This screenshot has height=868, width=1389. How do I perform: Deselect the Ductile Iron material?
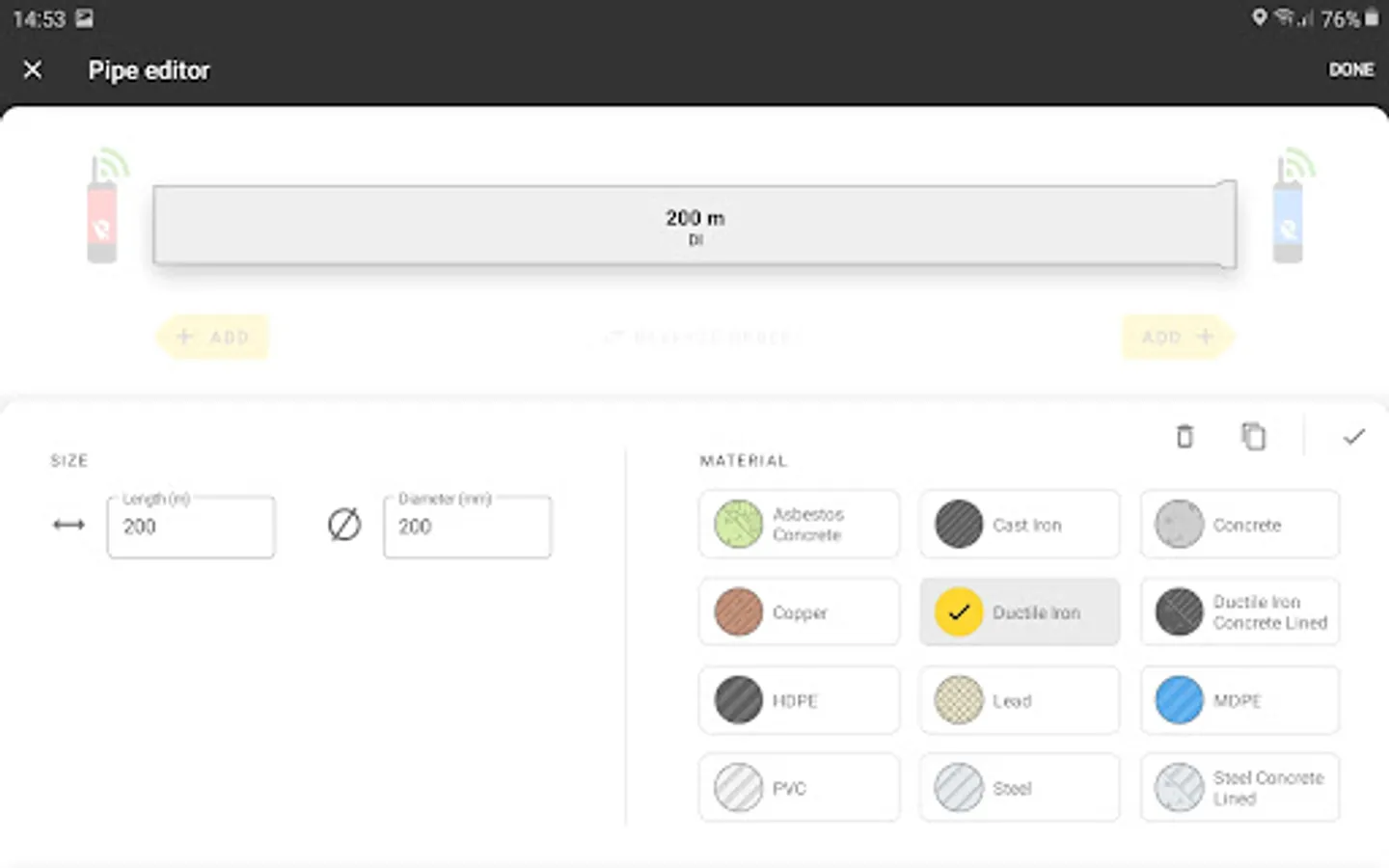tap(1019, 611)
